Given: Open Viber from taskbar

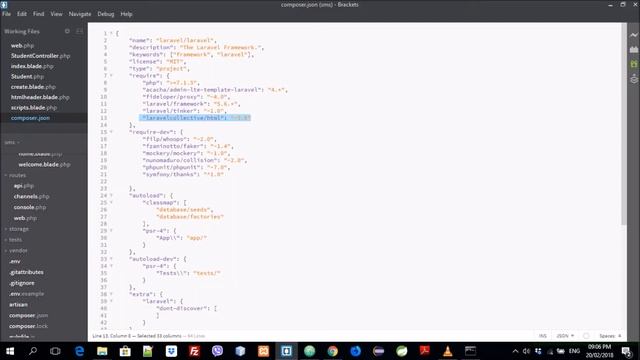Looking at the screenshot, I should click(x=218, y=351).
